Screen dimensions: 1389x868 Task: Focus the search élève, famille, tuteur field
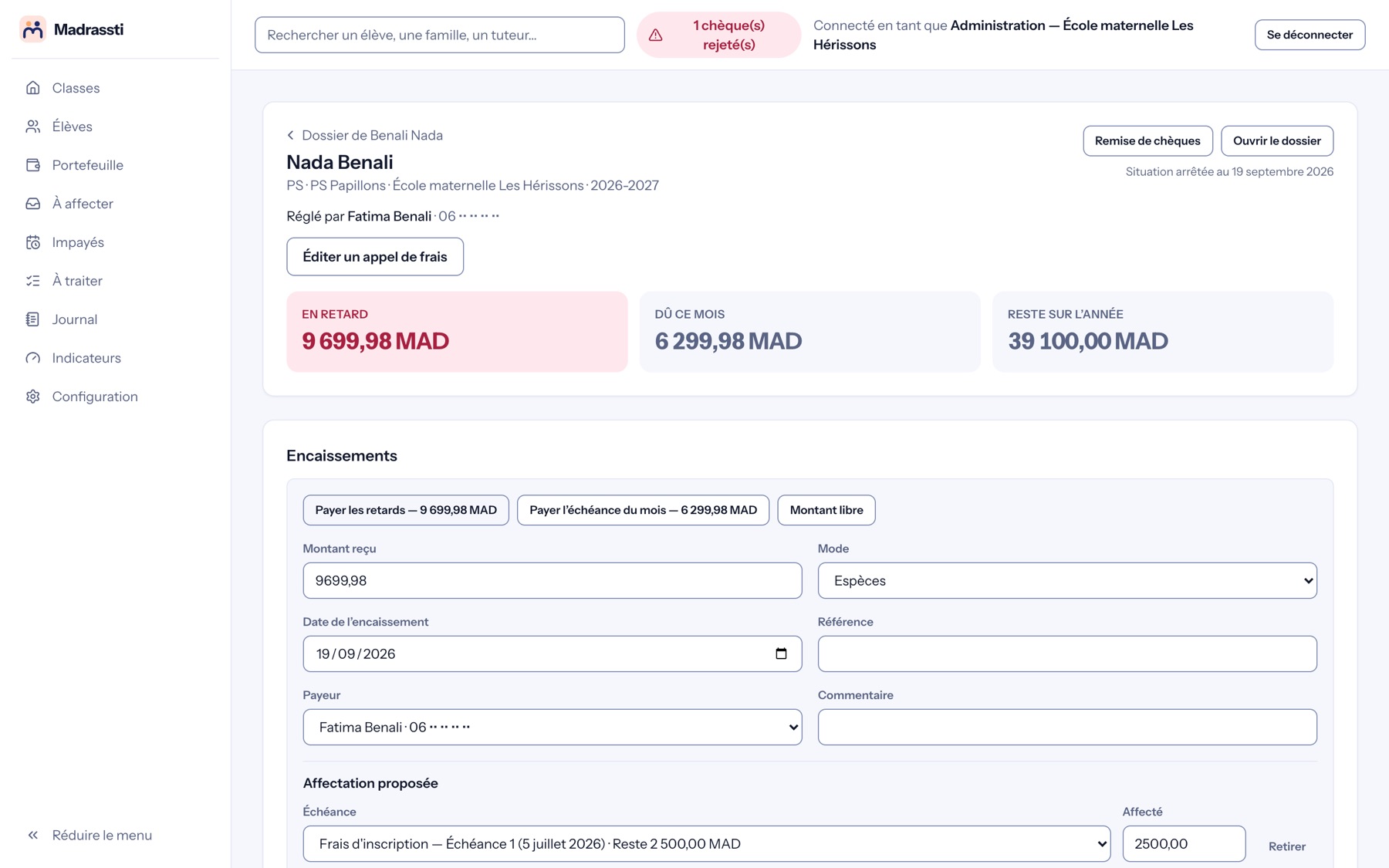[x=440, y=35]
